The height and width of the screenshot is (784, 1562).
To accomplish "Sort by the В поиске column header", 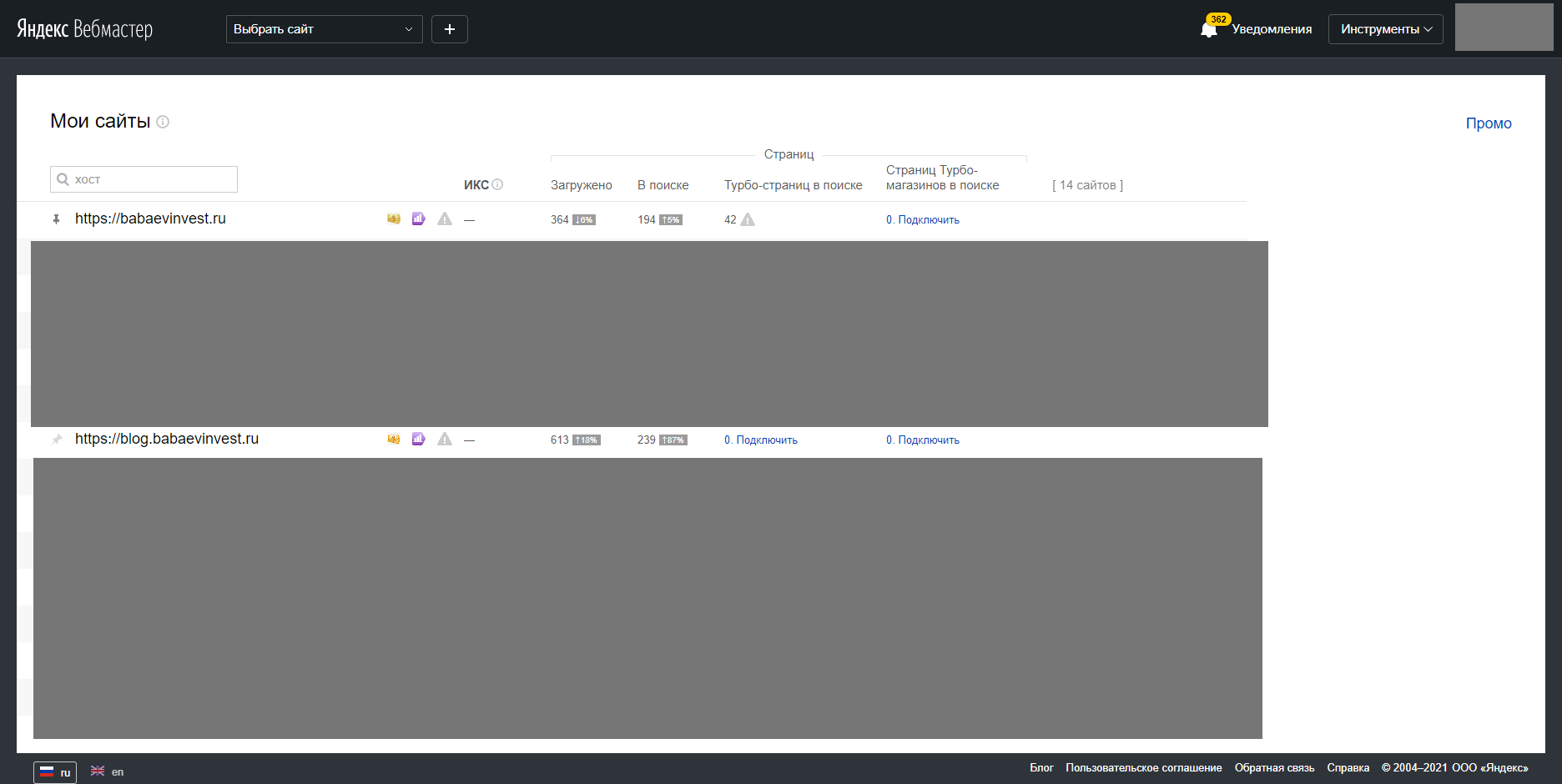I will coord(663,185).
